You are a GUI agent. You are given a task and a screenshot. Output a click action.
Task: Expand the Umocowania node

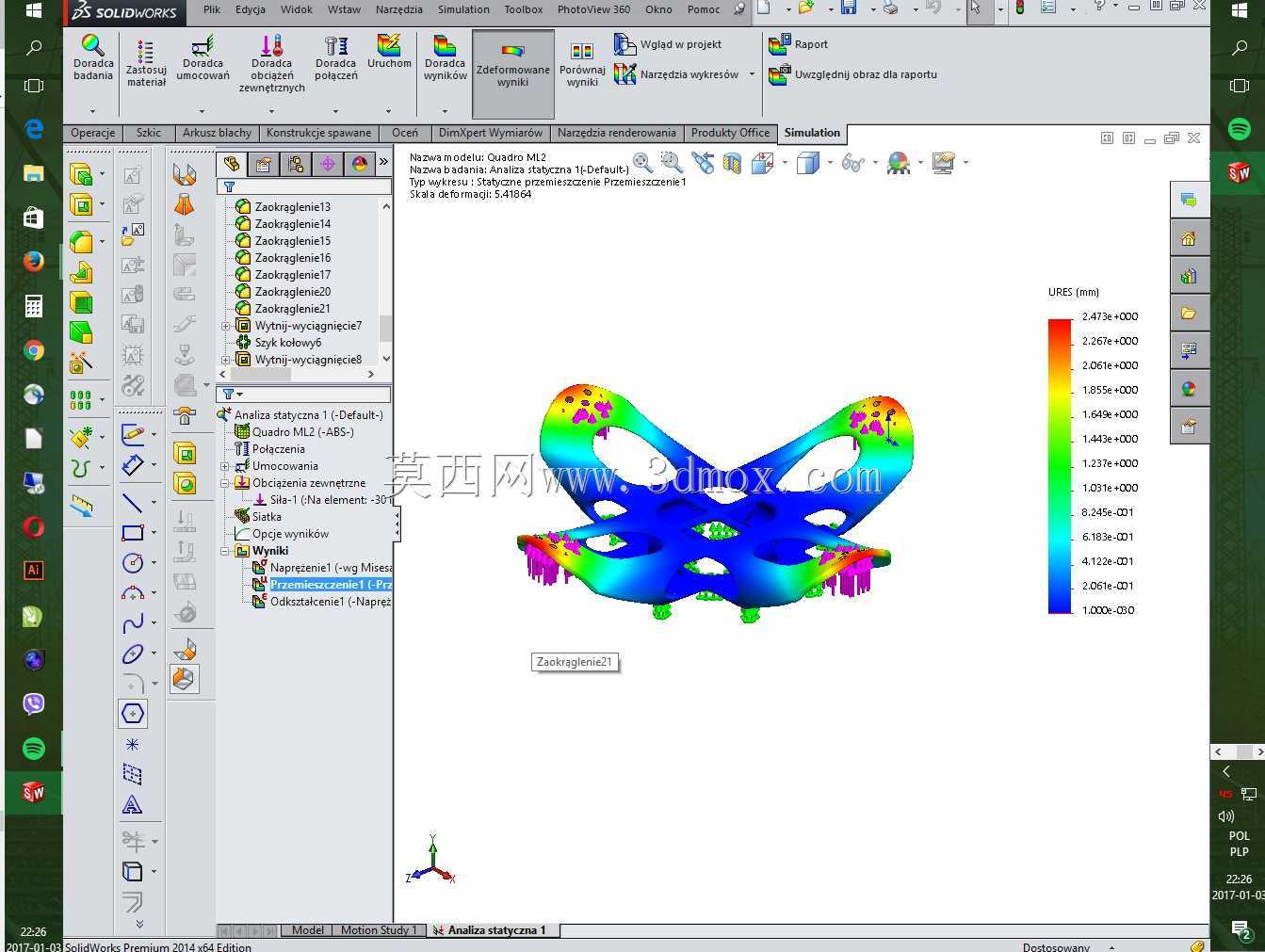pos(226,466)
